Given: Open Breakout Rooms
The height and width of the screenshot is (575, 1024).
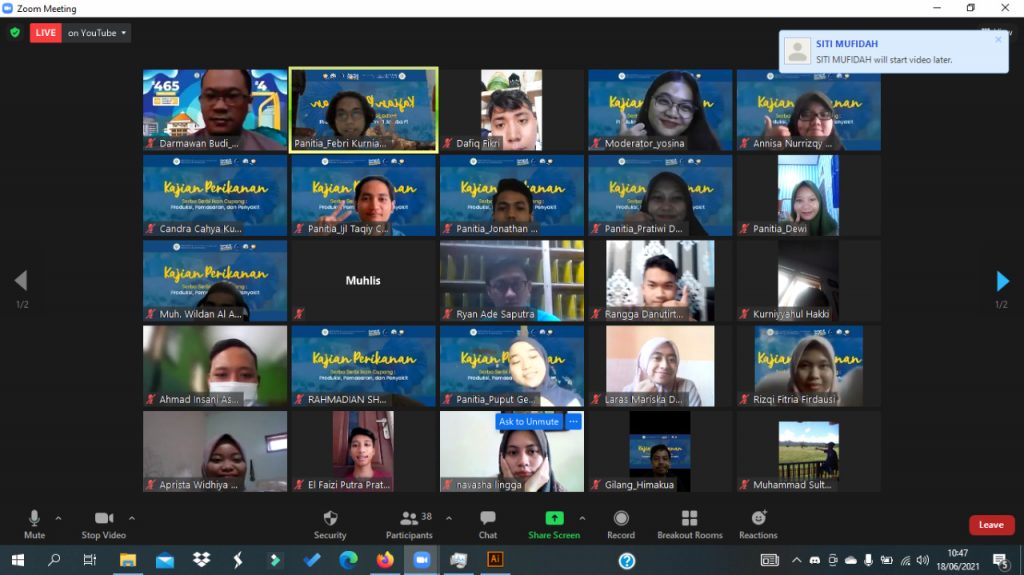Looking at the screenshot, I should [689, 524].
